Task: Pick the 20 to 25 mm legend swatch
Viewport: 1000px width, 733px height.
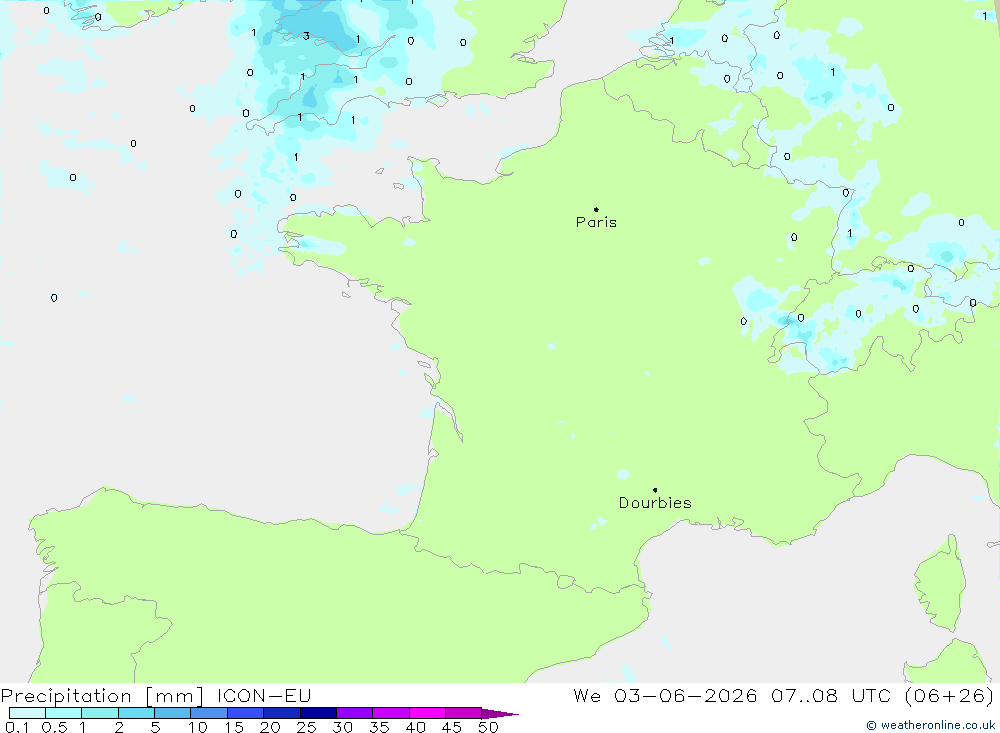Action: point(282,713)
